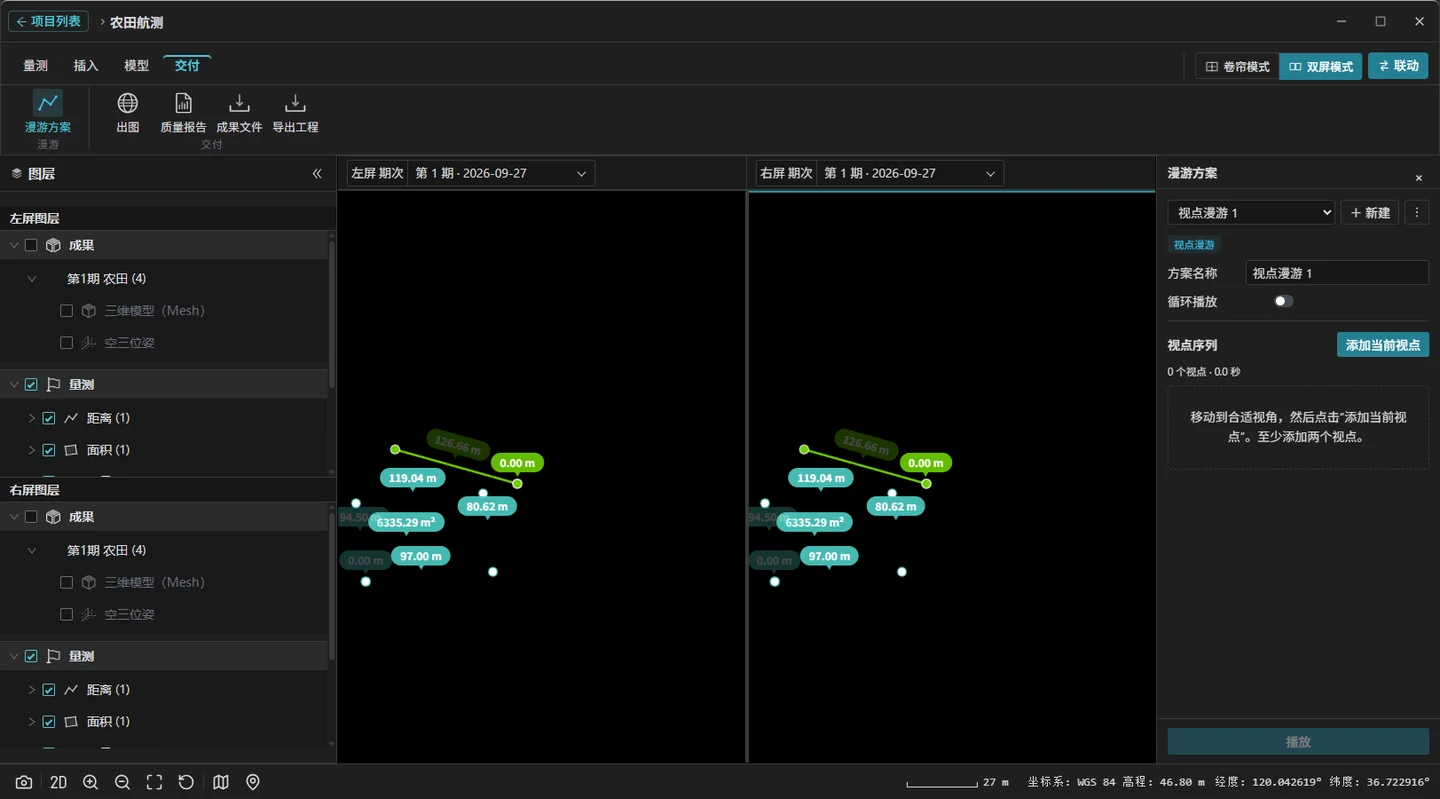Click the basemap icon in bottom toolbar
The image size is (1440, 799).
pos(221,782)
